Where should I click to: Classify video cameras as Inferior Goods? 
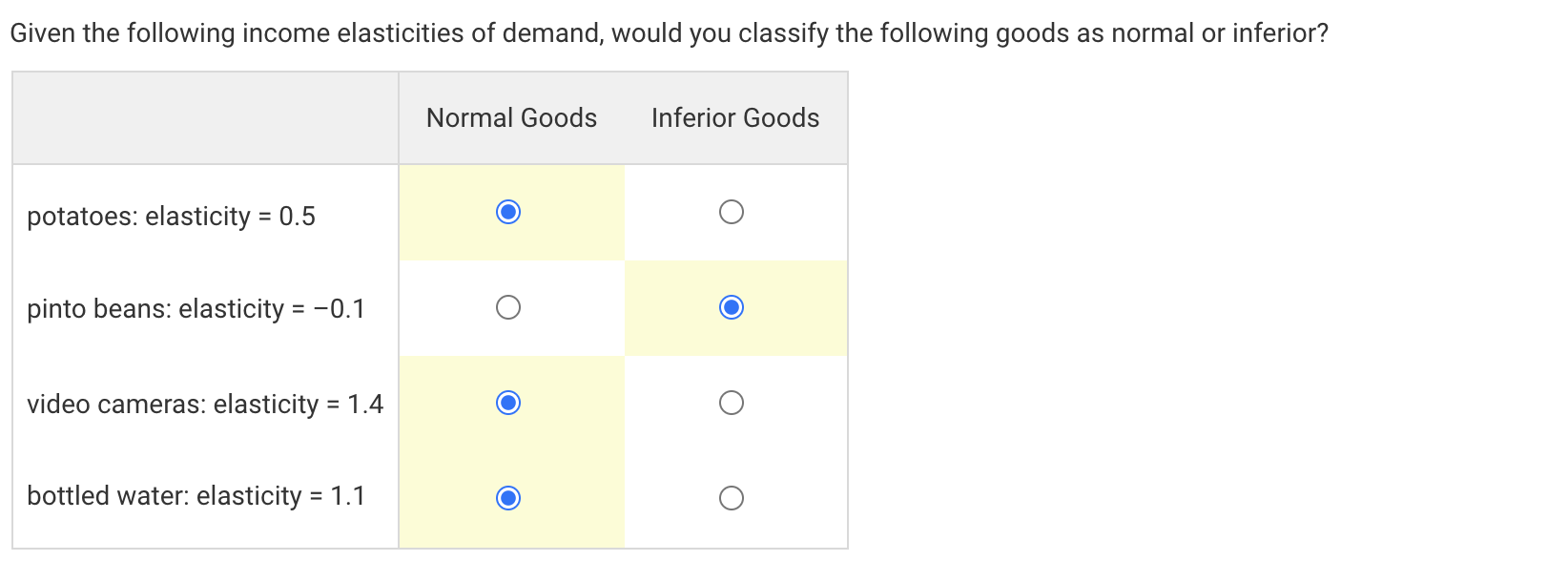(x=731, y=402)
